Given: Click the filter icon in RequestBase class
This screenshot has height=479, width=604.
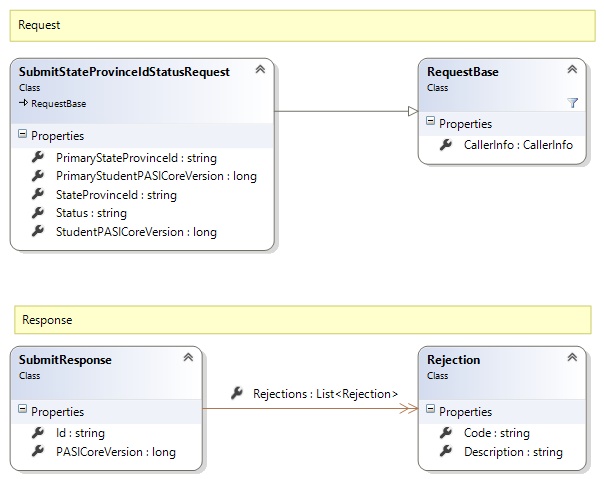Looking at the screenshot, I should pos(572,102).
